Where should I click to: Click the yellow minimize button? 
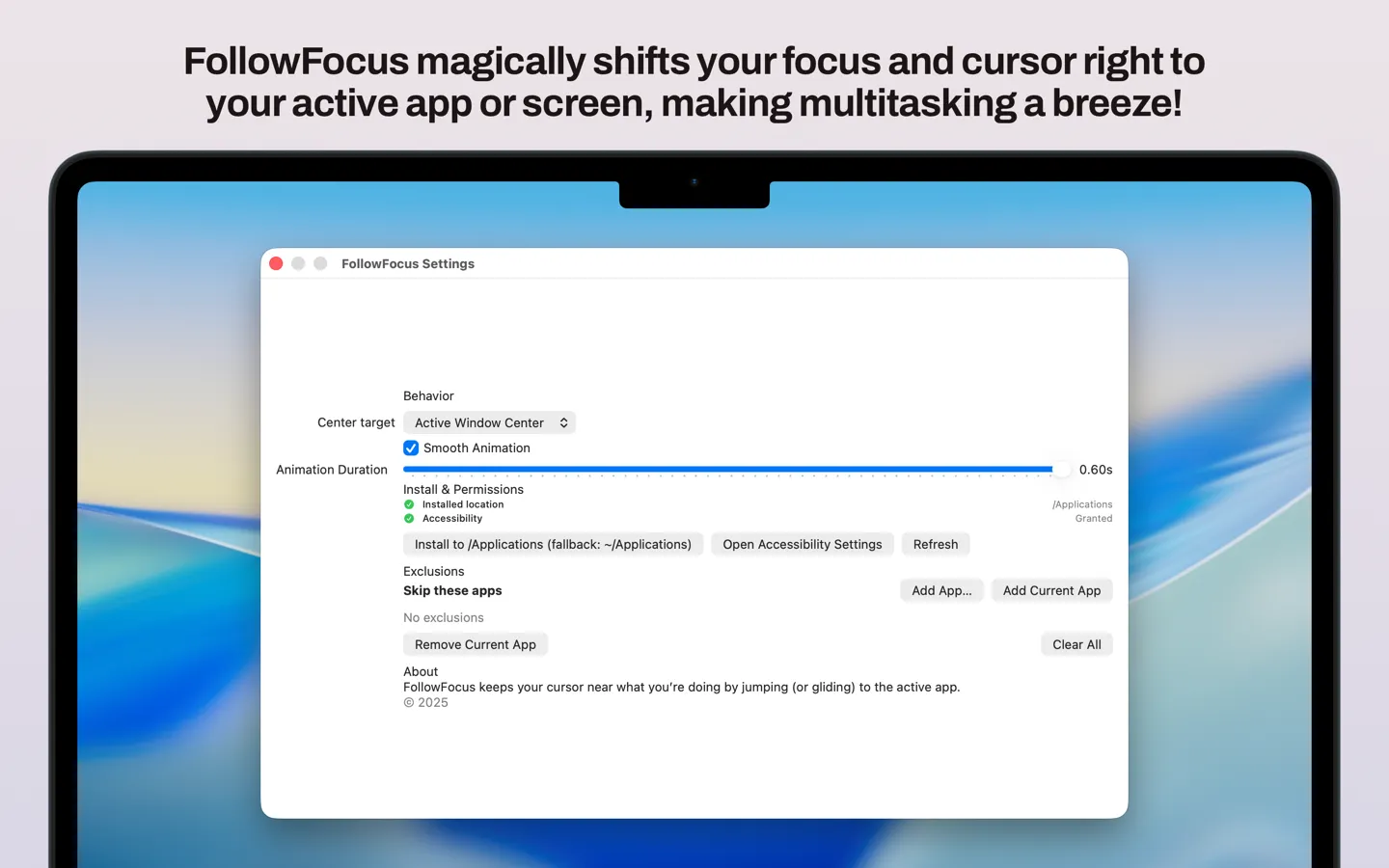298,262
